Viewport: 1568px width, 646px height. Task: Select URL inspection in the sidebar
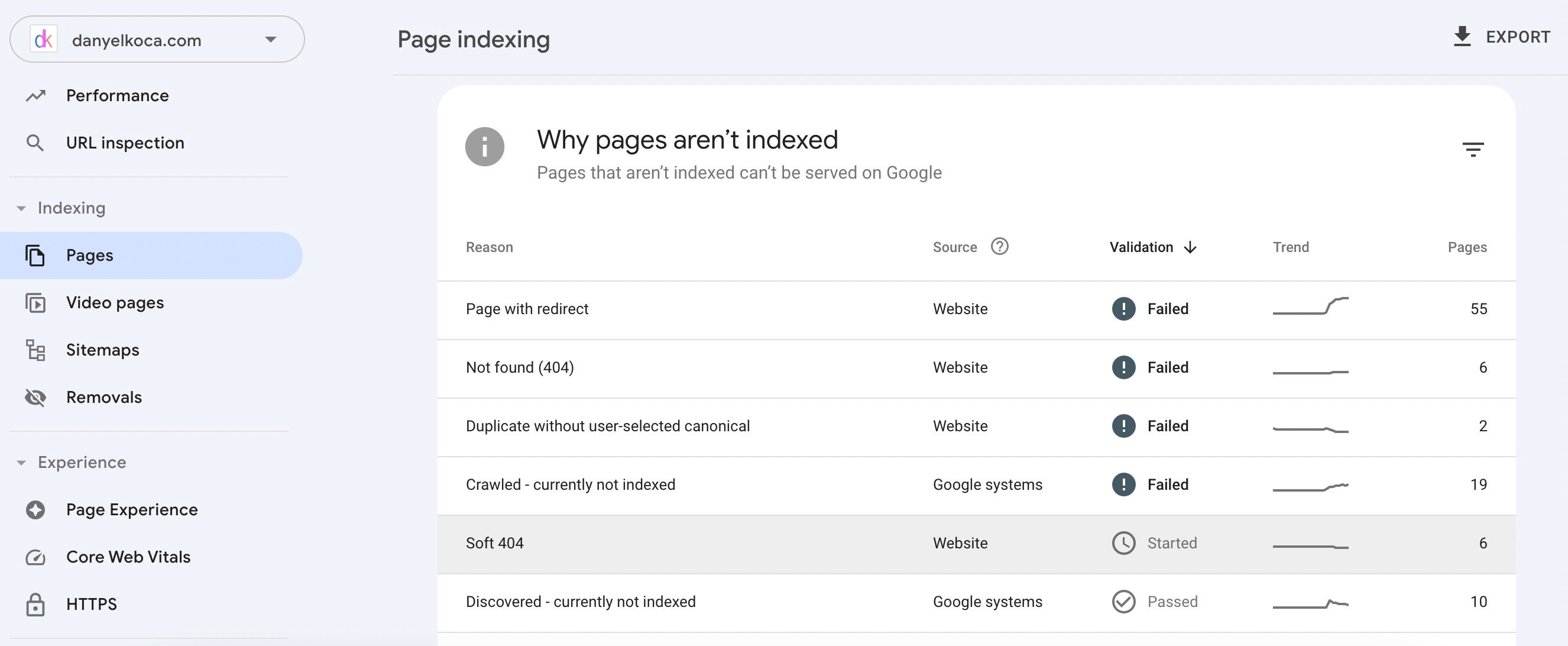(x=125, y=143)
